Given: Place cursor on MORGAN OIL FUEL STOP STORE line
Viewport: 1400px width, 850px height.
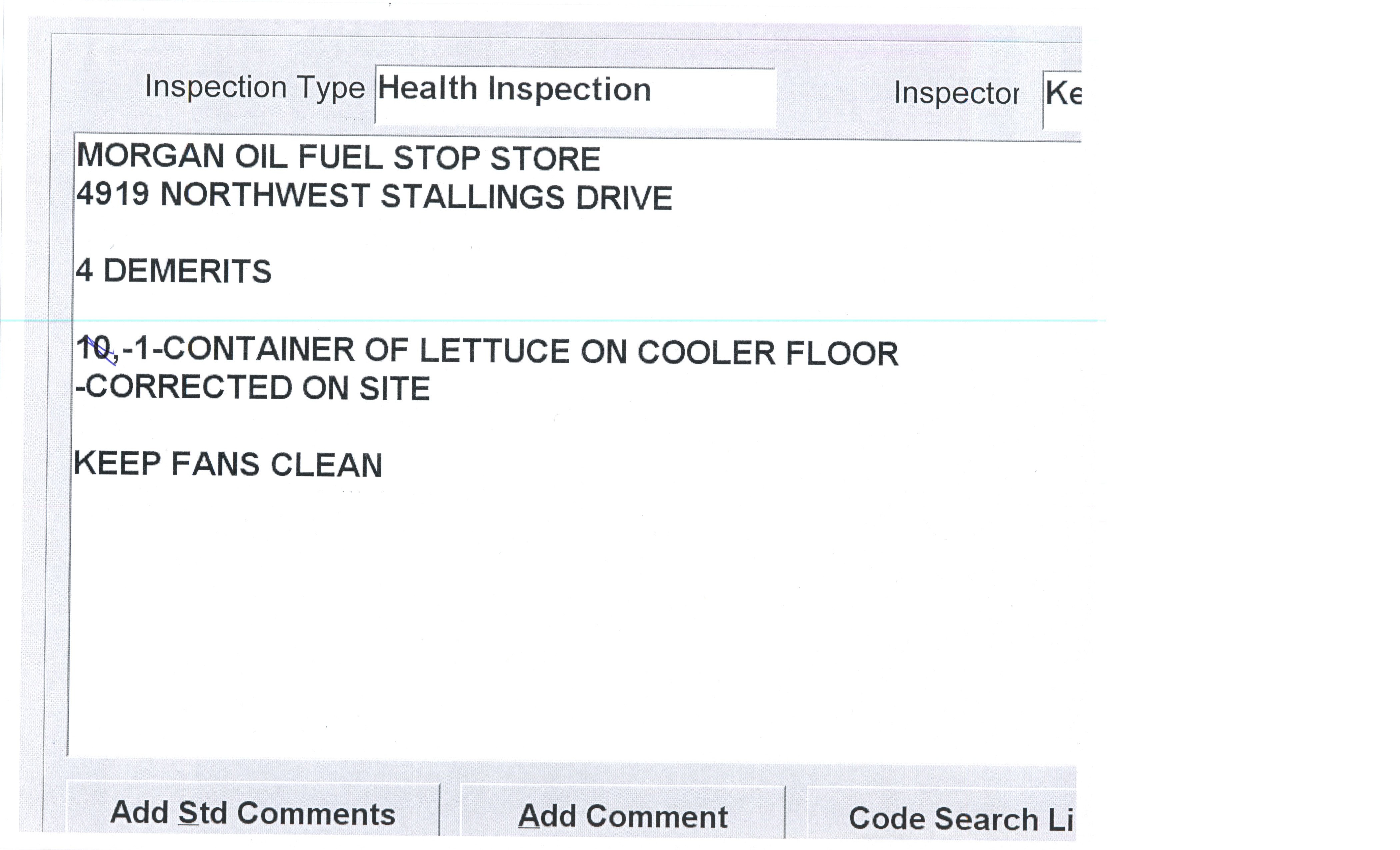Looking at the screenshot, I should [338, 157].
